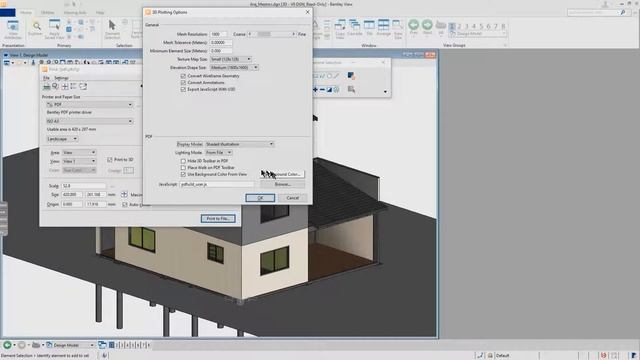Click the green Previous view arrow
The image size is (640, 360).
coord(413,25)
